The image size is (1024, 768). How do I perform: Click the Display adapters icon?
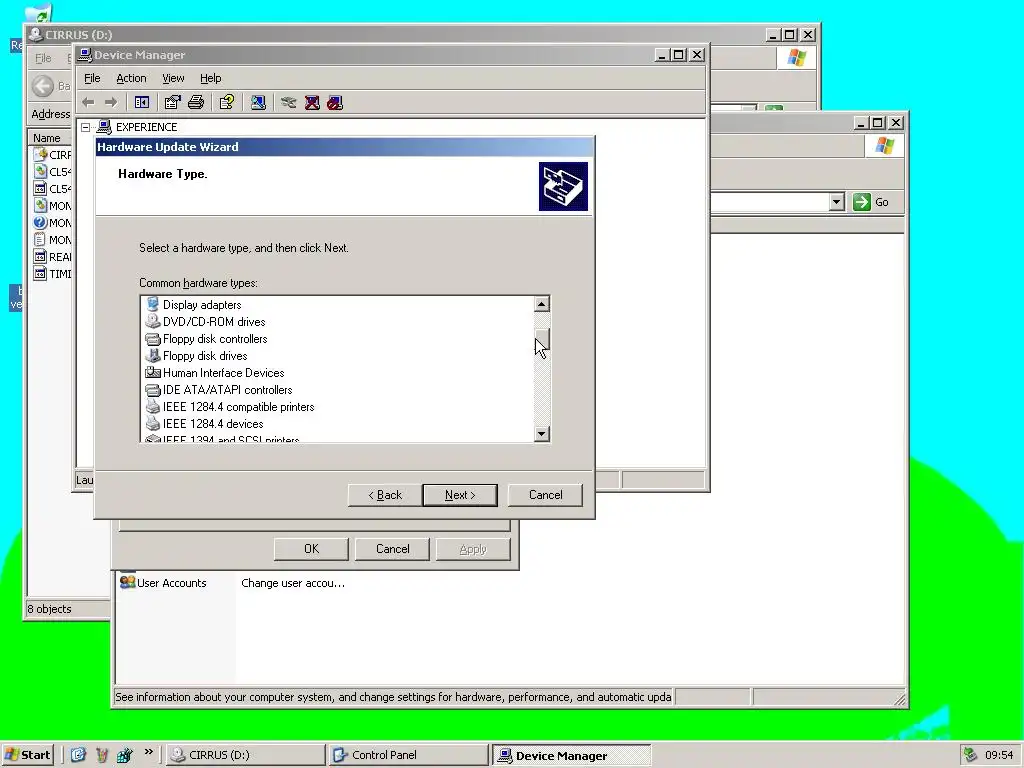tap(153, 304)
